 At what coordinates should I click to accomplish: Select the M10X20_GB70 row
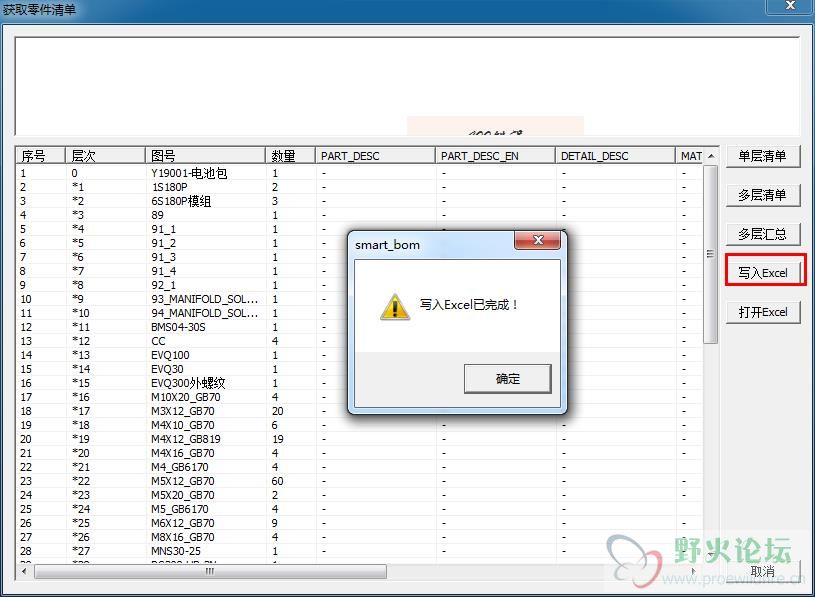point(359,397)
